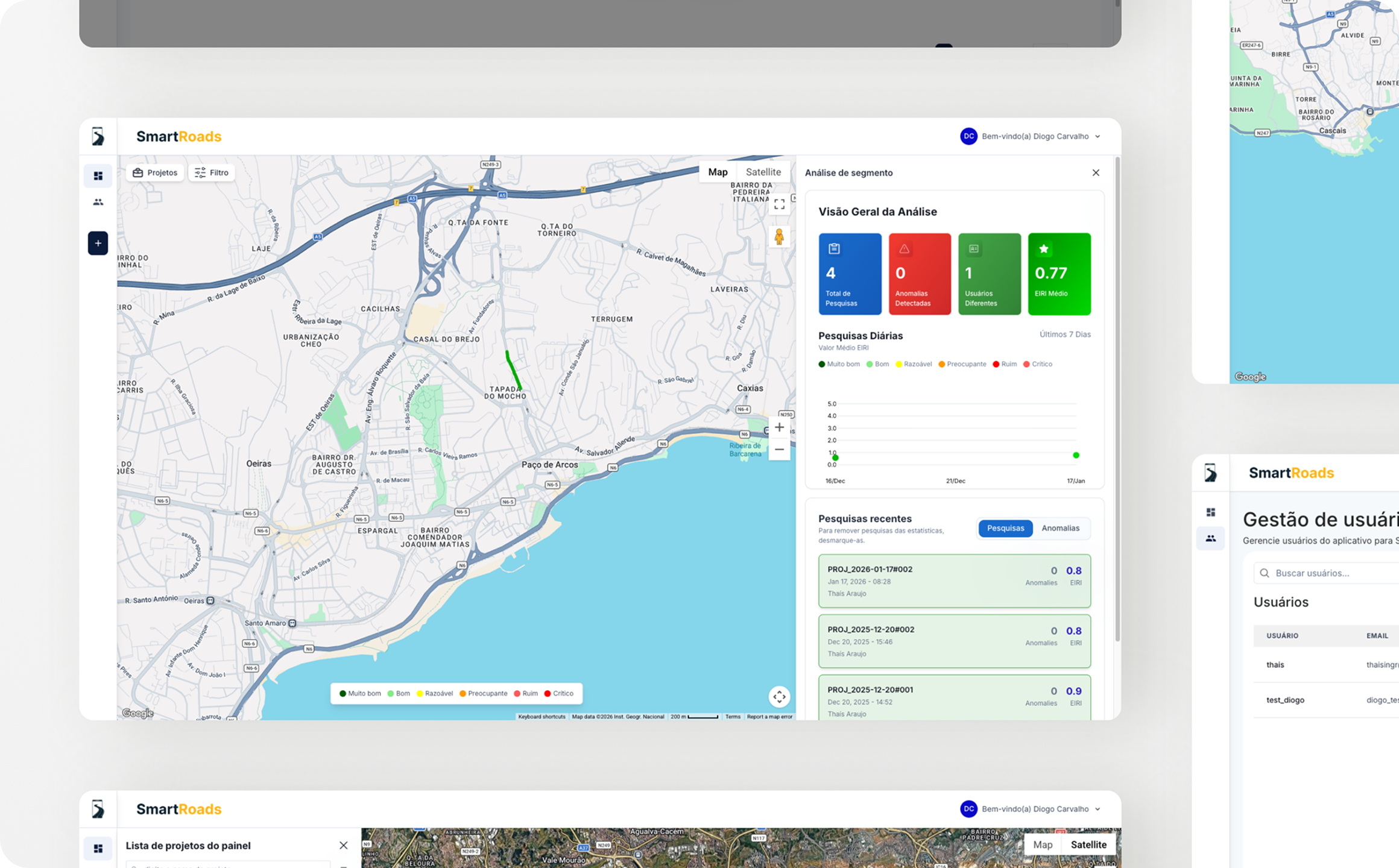Click the "EMAIL" column header

pos(1377,635)
